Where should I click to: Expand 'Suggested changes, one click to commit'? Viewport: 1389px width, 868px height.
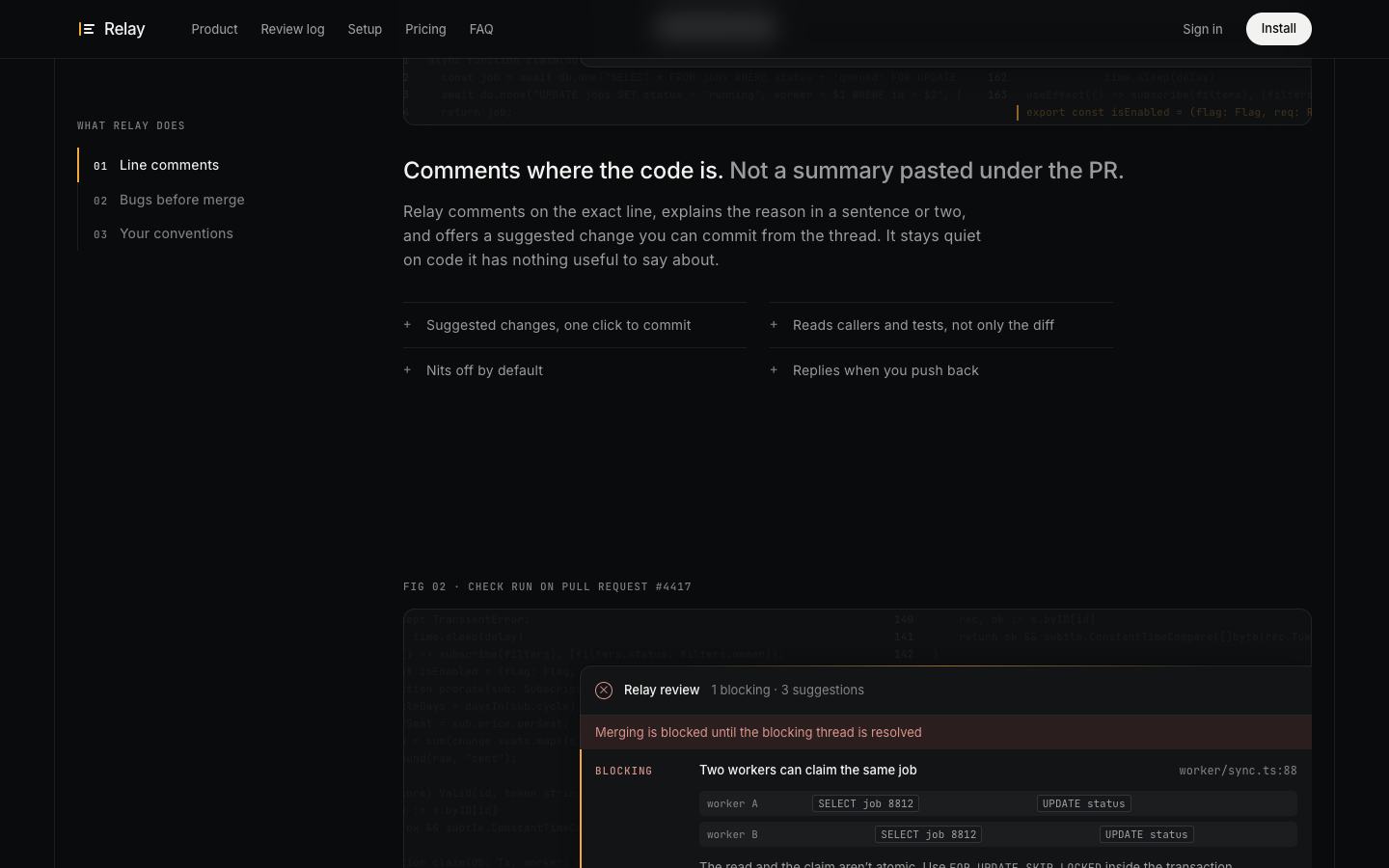(575, 325)
